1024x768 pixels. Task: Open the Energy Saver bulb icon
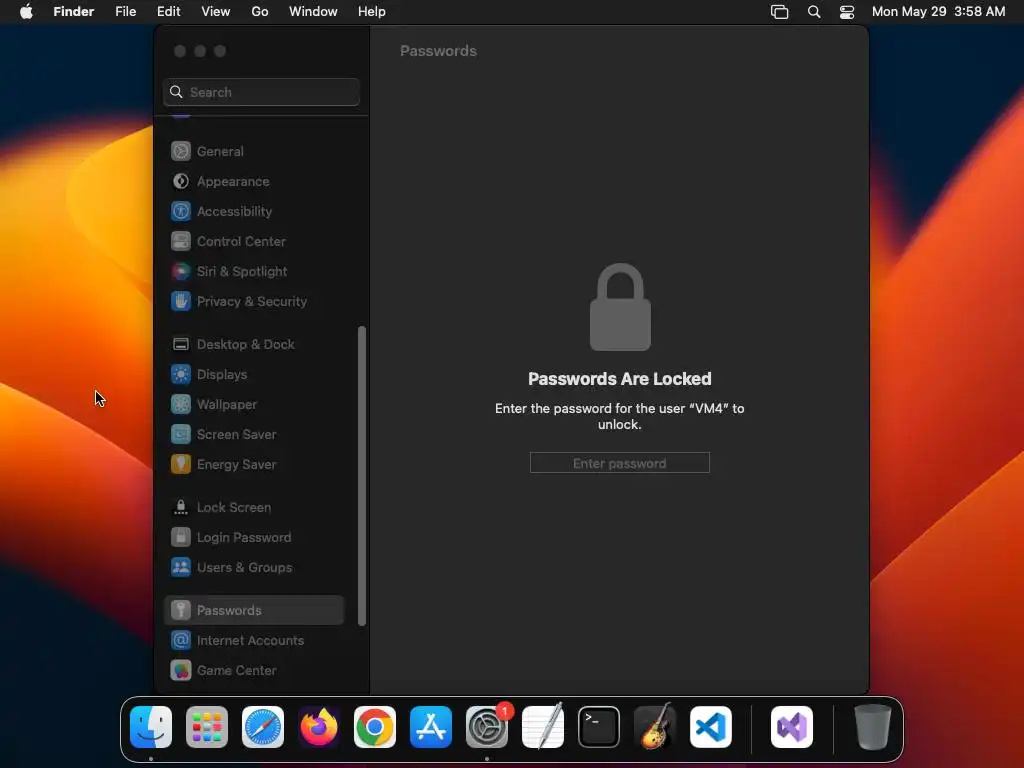(181, 464)
